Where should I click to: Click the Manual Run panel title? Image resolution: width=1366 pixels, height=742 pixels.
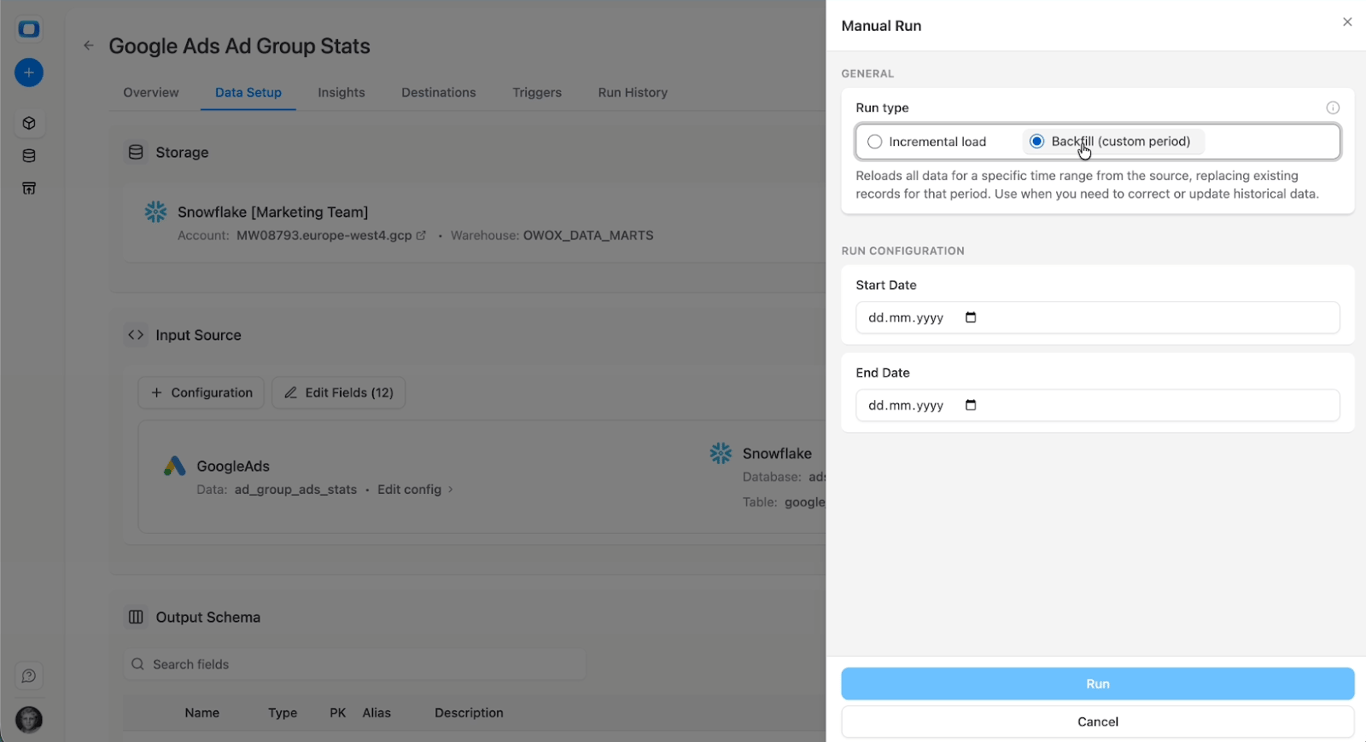tap(881, 26)
